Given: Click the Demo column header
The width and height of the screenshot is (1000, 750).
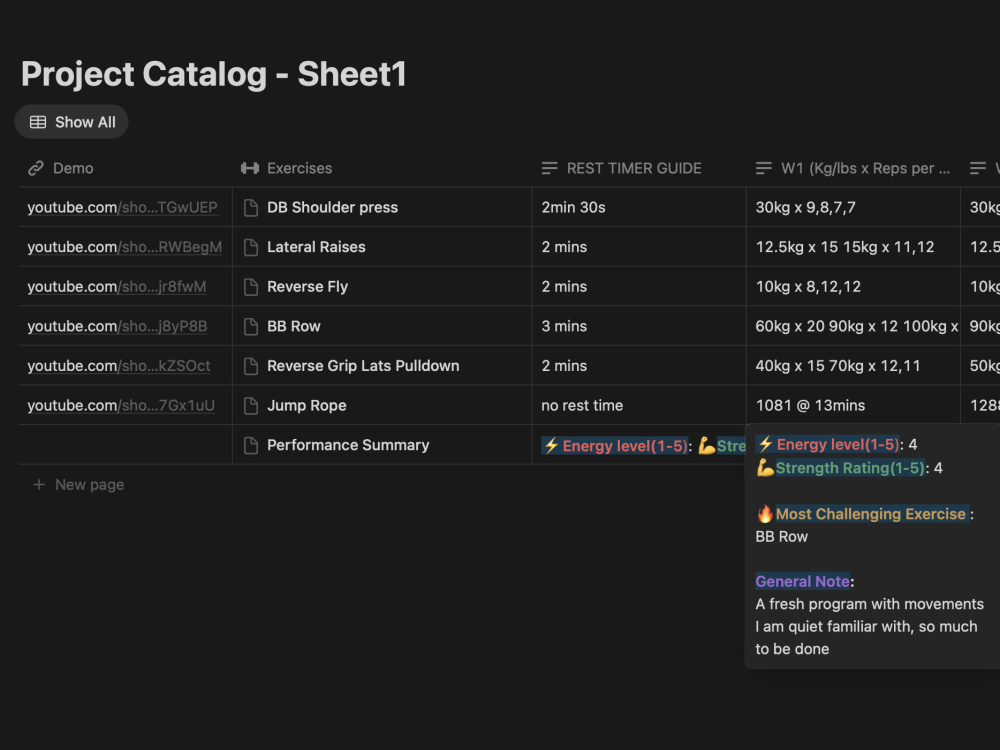Looking at the screenshot, I should 126,168.
